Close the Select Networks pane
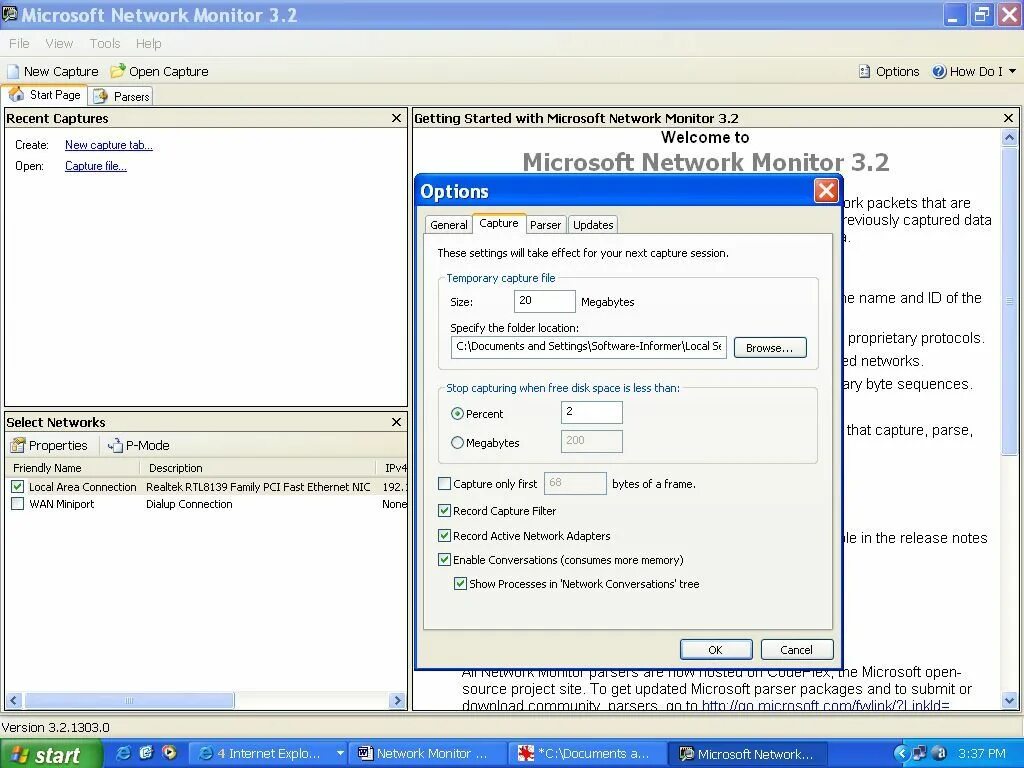The width and height of the screenshot is (1024, 768). (x=396, y=422)
